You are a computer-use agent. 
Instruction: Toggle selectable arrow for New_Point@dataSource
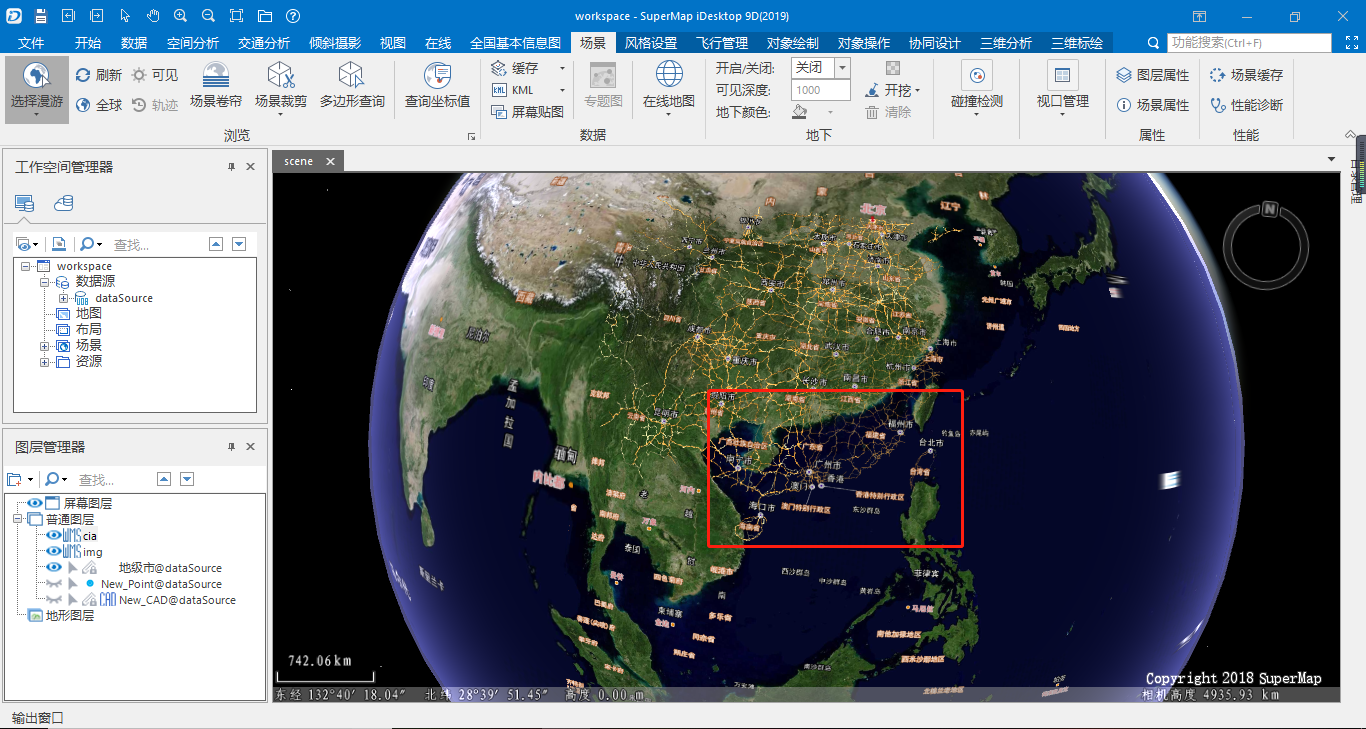coord(72,584)
